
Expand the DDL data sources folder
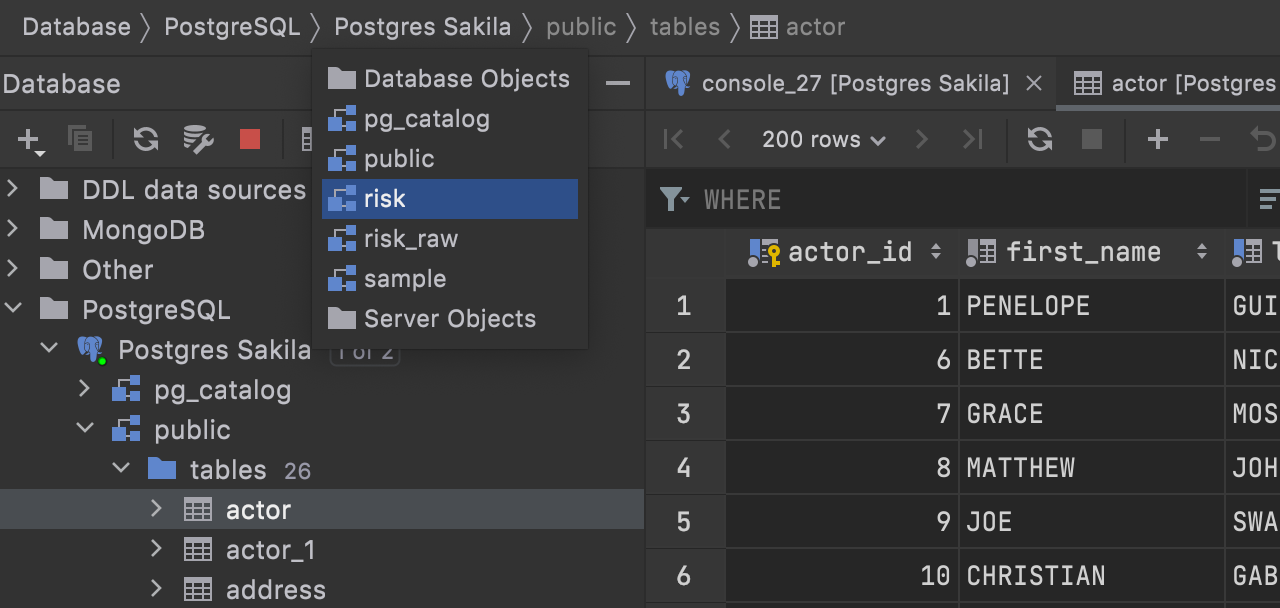13,189
